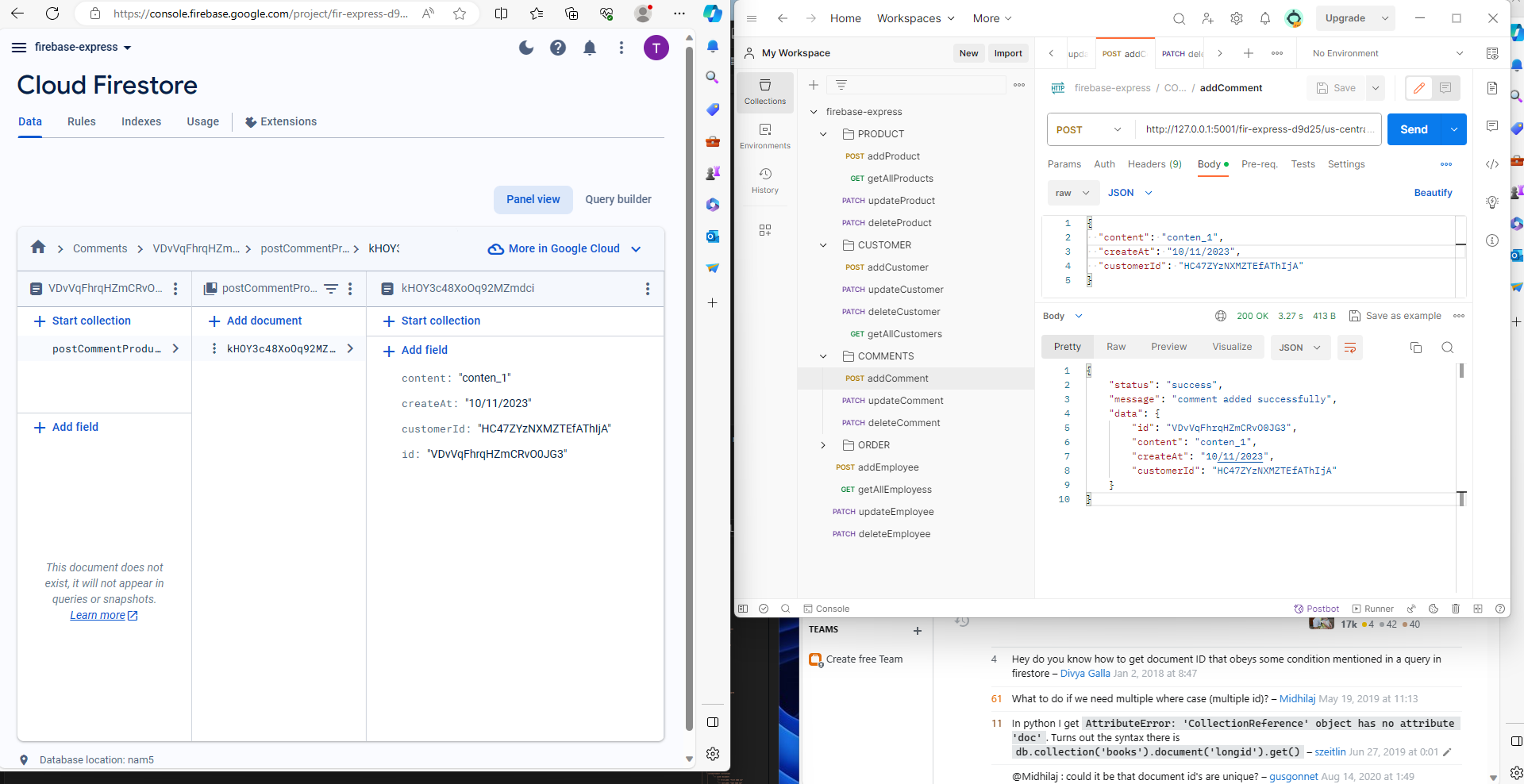Open the Headers (9) request tab

pyautogui.click(x=1154, y=164)
